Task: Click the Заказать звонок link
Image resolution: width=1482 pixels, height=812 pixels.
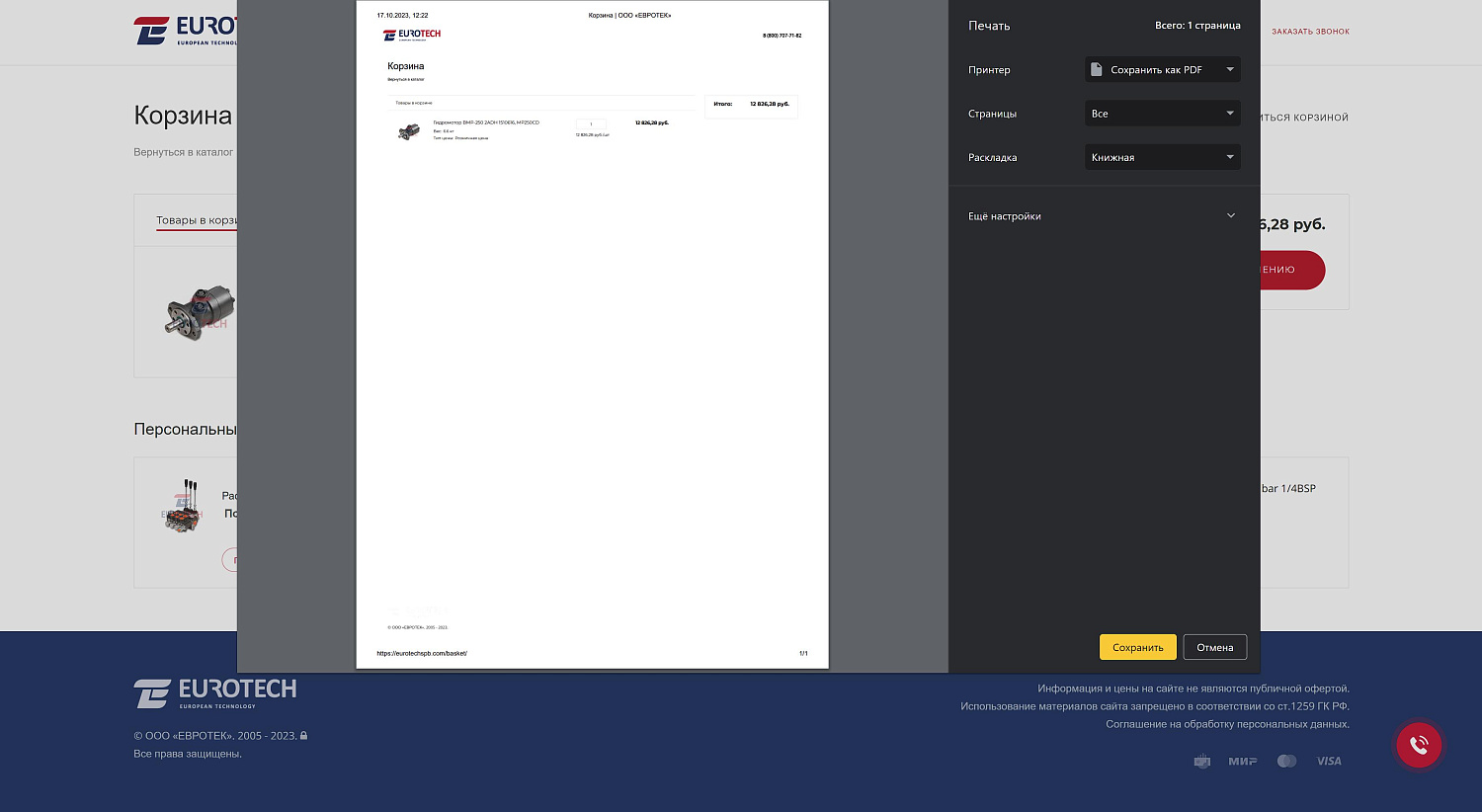Action: (1310, 32)
